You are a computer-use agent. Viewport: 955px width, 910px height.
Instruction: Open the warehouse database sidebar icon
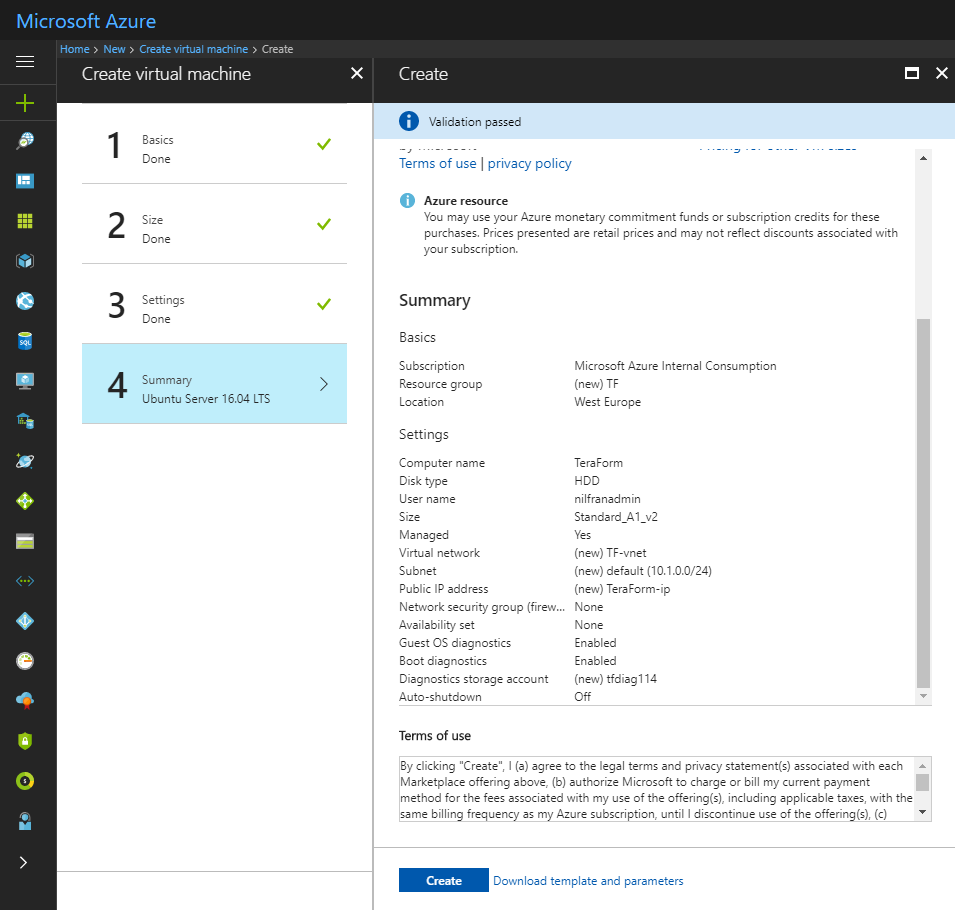(25, 421)
